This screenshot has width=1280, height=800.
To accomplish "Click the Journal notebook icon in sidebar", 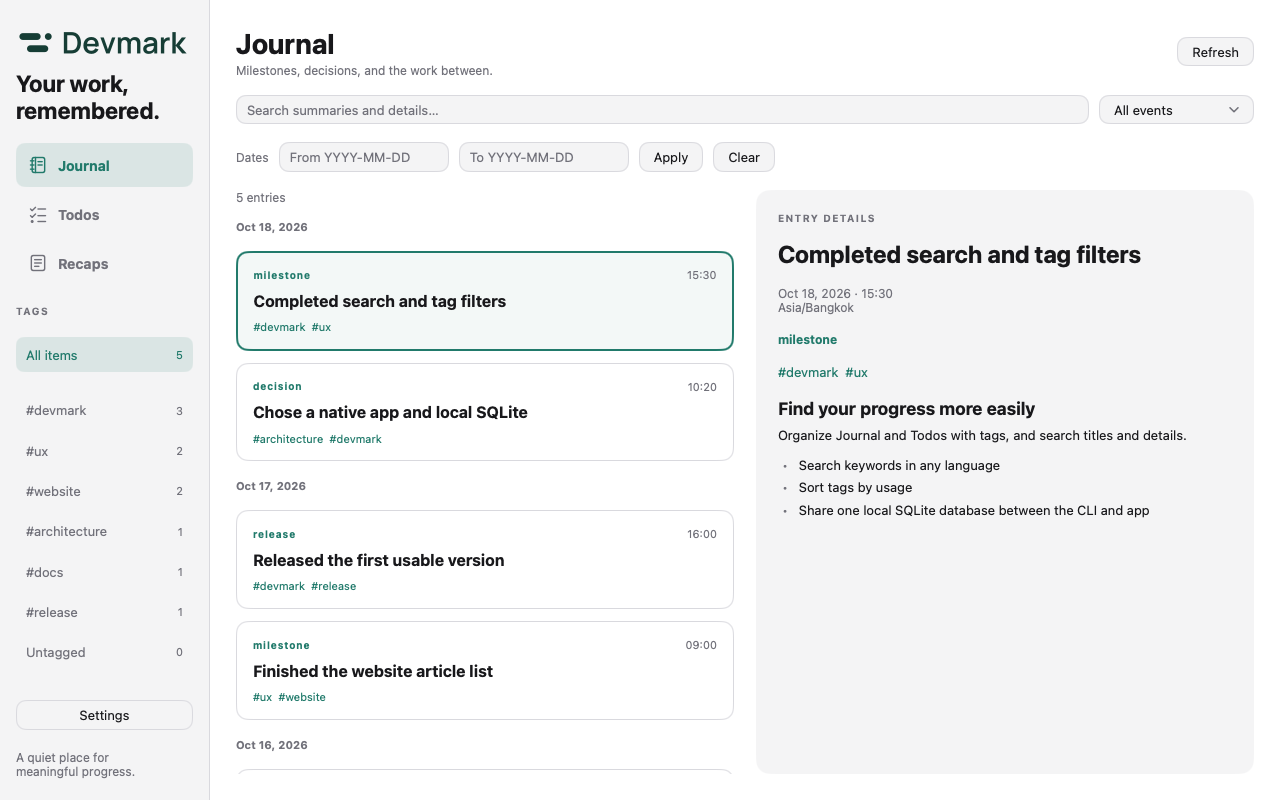I will 38,165.
